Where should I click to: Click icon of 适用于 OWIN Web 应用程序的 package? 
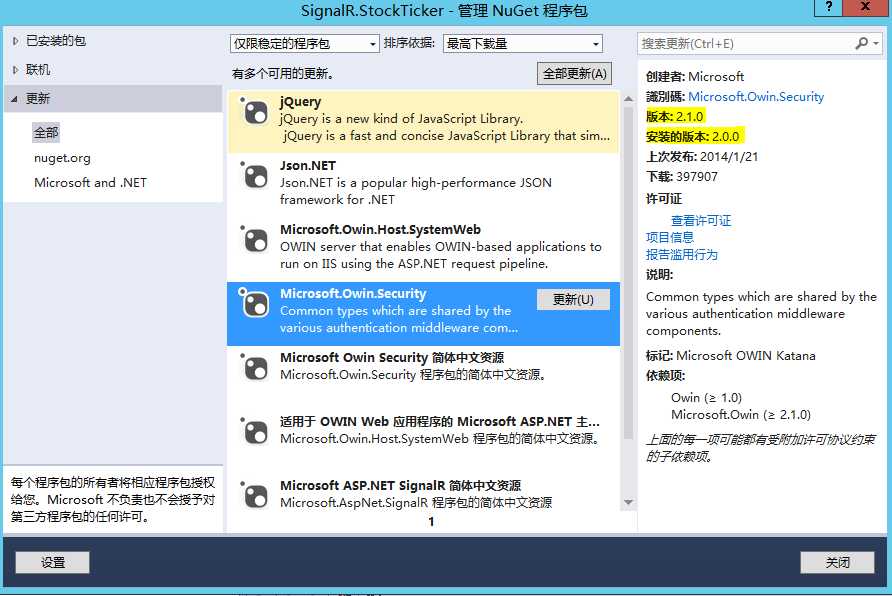[253, 431]
